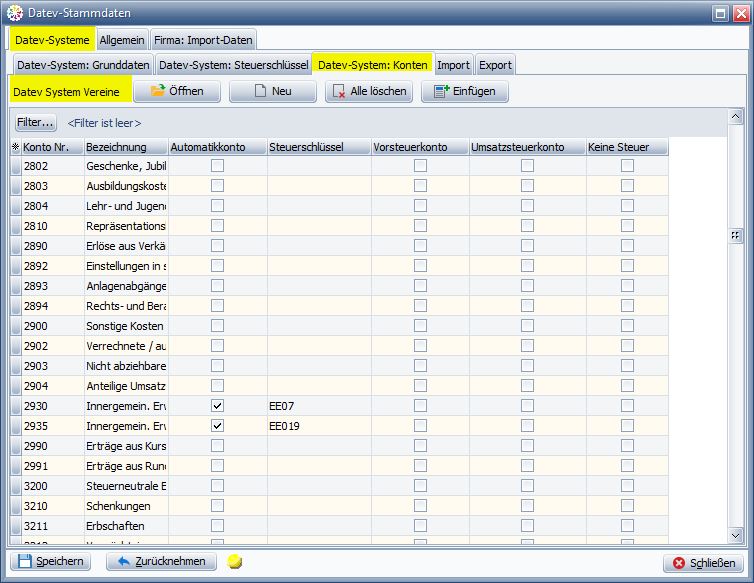Image resolution: width=754 pixels, height=583 pixels.
Task: Undo changes with Zurücknehmen
Action: click(161, 561)
